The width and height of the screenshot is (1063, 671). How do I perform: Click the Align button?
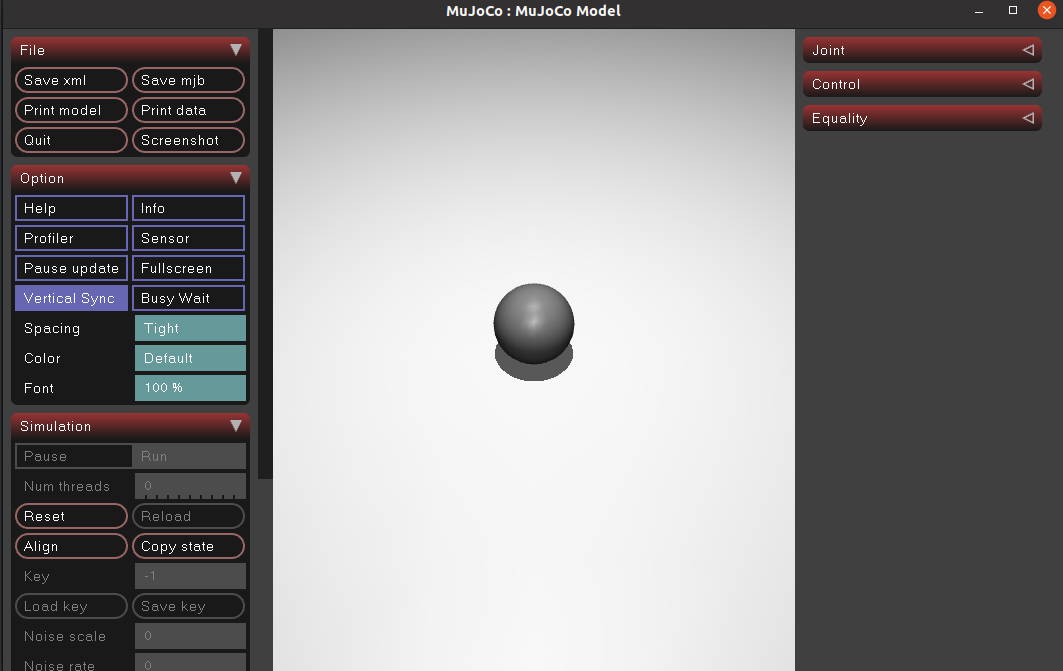[x=71, y=546]
